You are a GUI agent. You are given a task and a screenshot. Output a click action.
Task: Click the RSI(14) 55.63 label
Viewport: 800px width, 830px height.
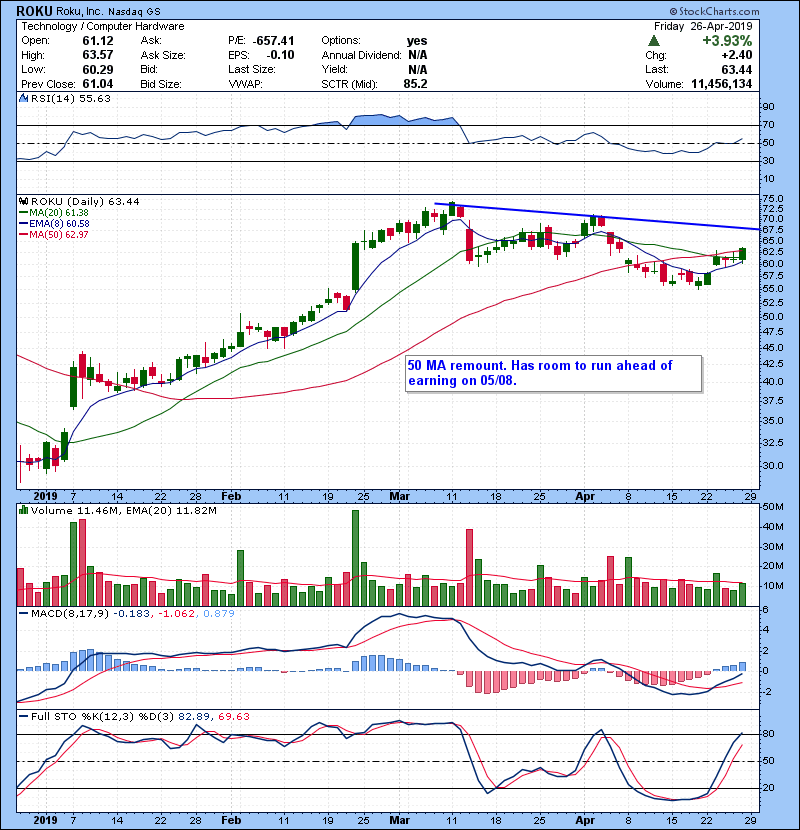tap(71, 98)
